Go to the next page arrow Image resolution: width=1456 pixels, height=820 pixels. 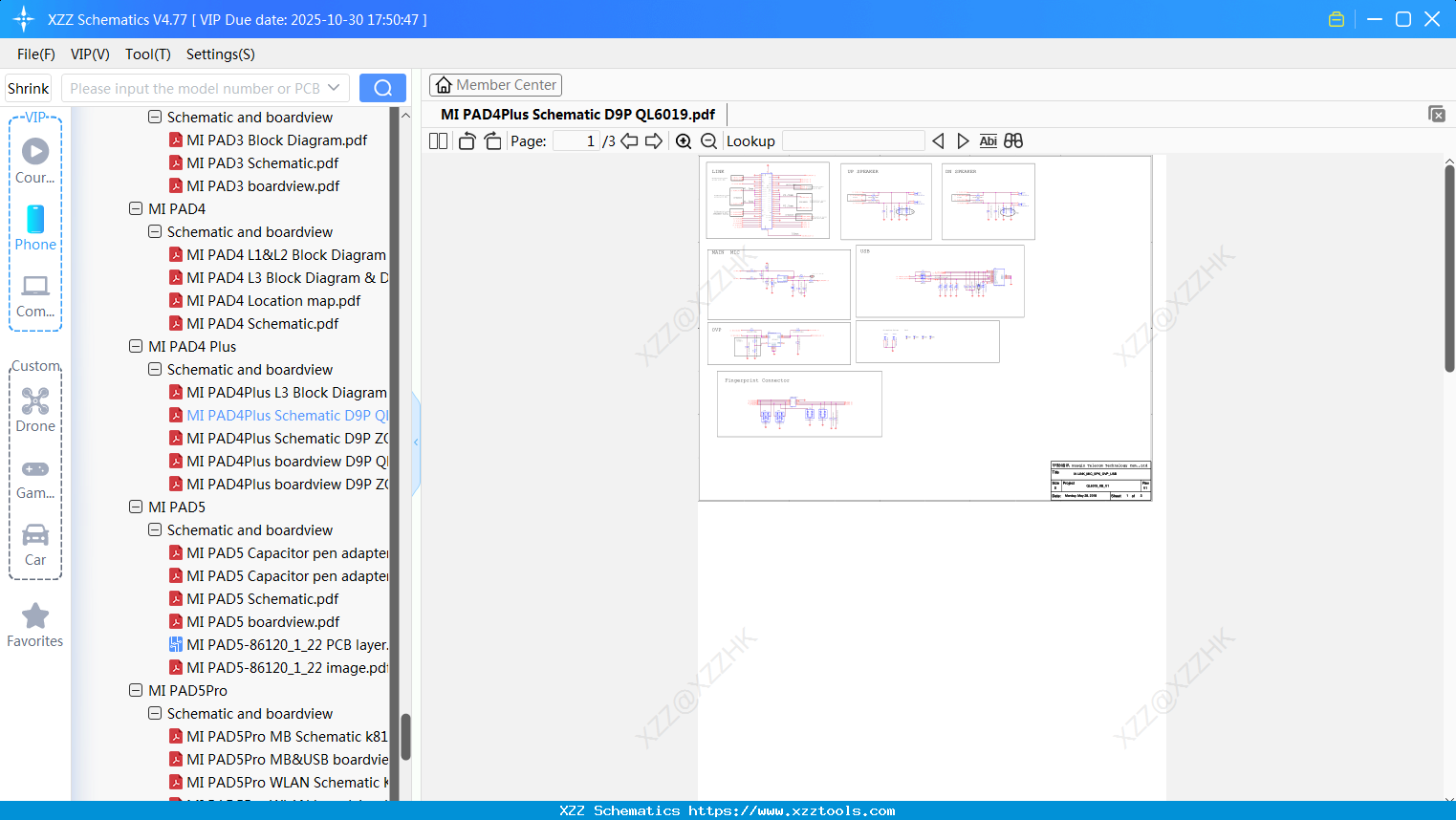(654, 141)
